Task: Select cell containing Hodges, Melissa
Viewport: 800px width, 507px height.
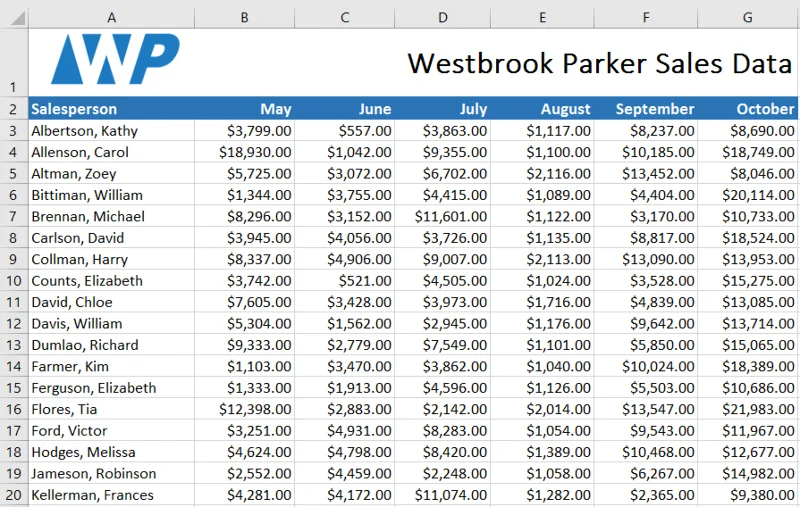Action: 111,452
